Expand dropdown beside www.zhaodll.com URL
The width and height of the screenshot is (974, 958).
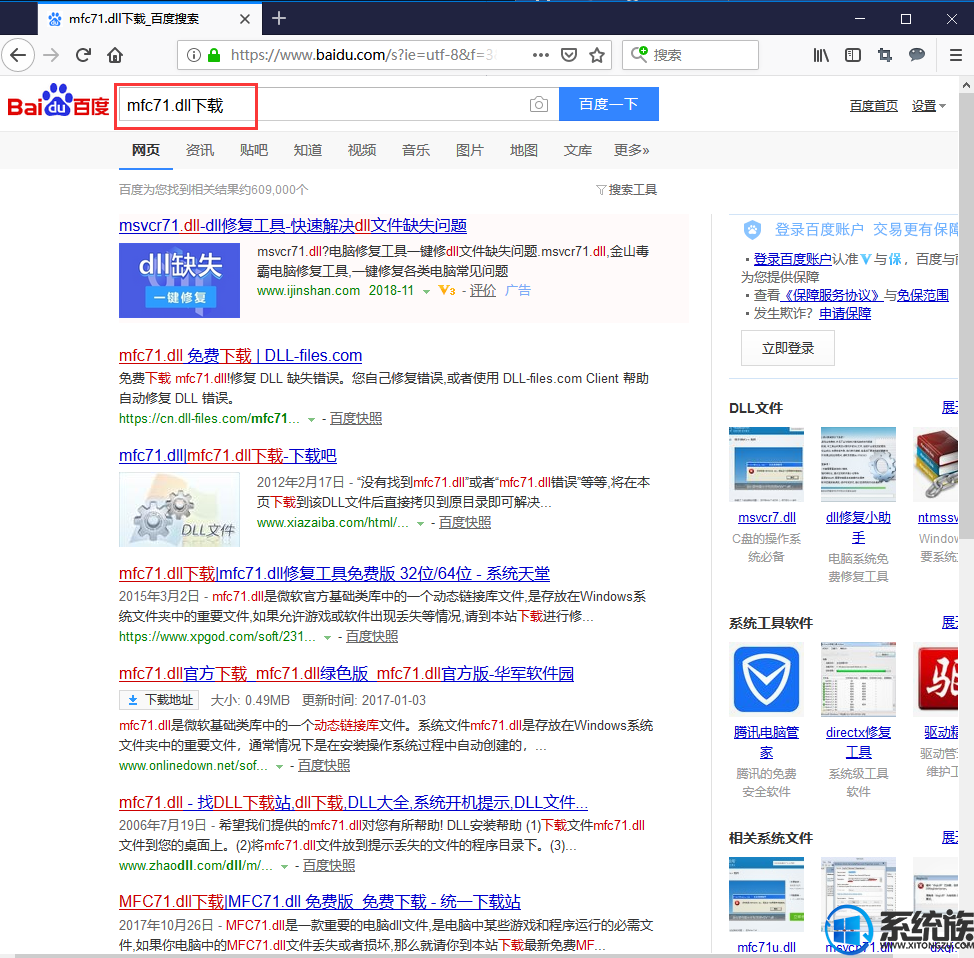[x=284, y=866]
